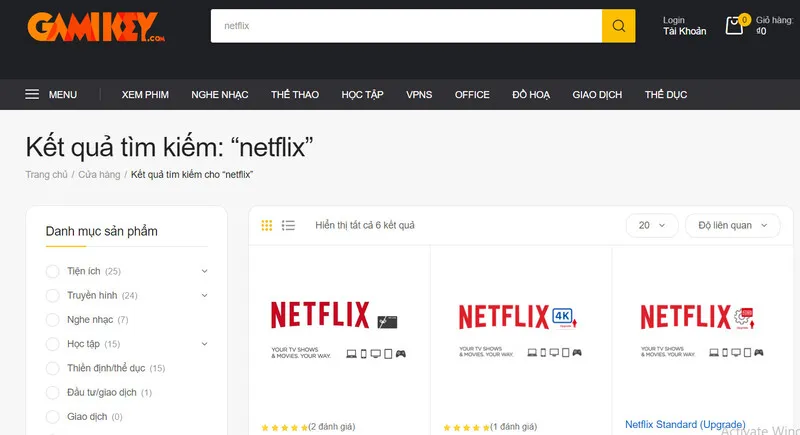Open the 20 items-per-page dropdown
The width and height of the screenshot is (800, 435).
pyautogui.click(x=652, y=225)
